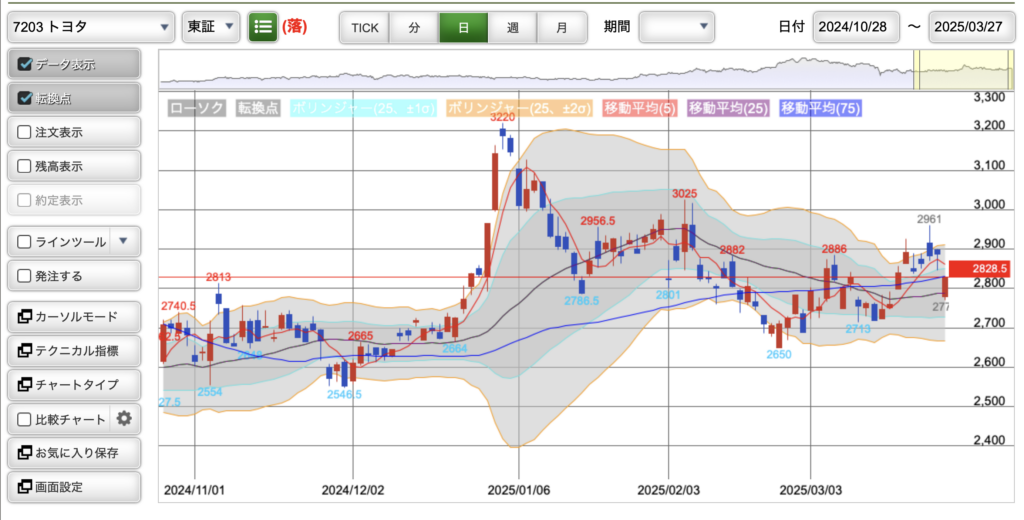1024x520 pixels.
Task: Click the green list icon button
Action: (263, 27)
